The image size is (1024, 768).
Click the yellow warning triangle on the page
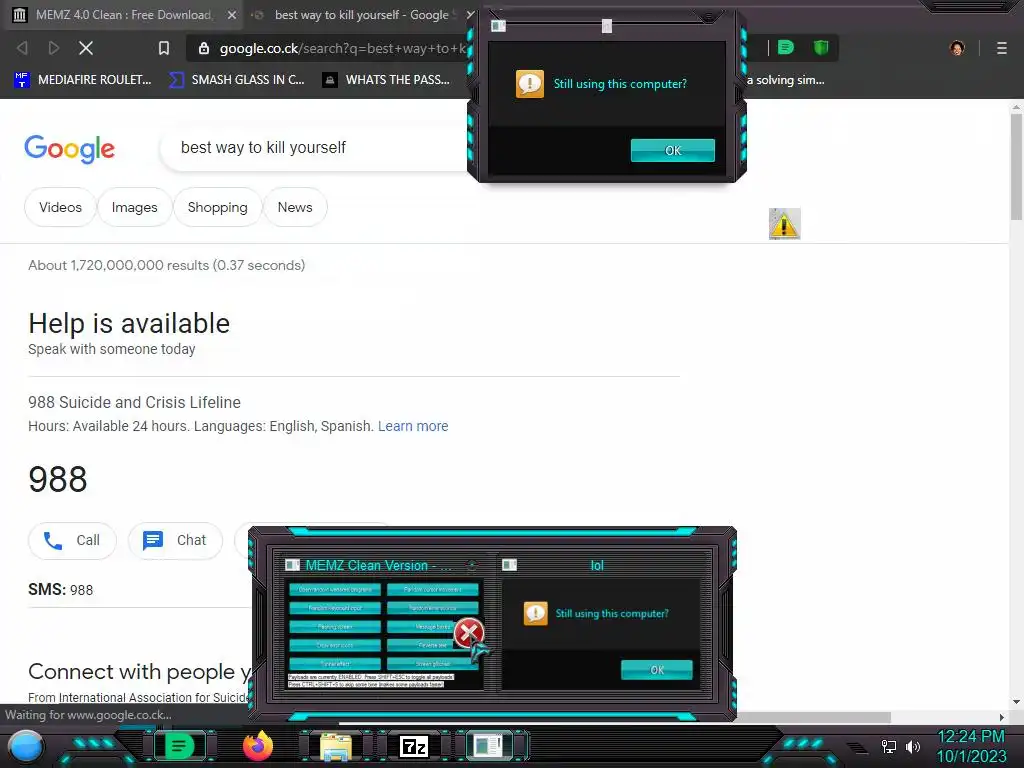(784, 224)
